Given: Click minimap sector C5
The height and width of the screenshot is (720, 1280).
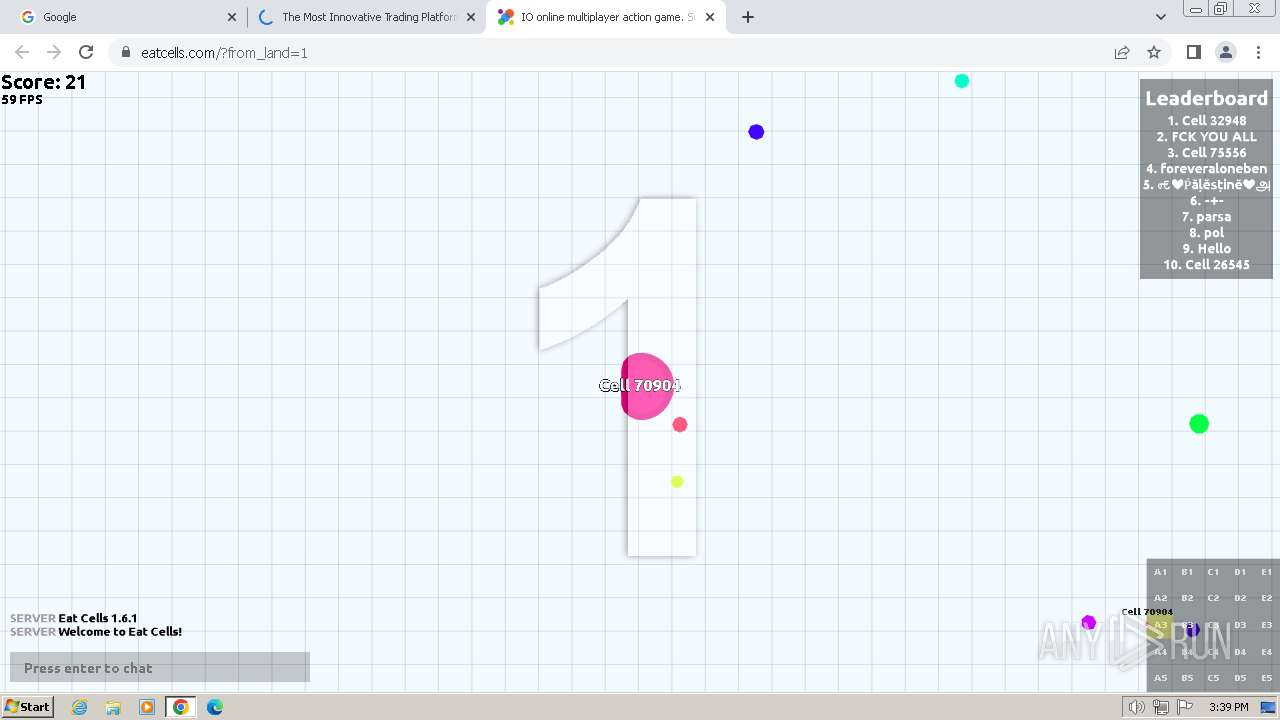Looking at the screenshot, I should [x=1213, y=678].
